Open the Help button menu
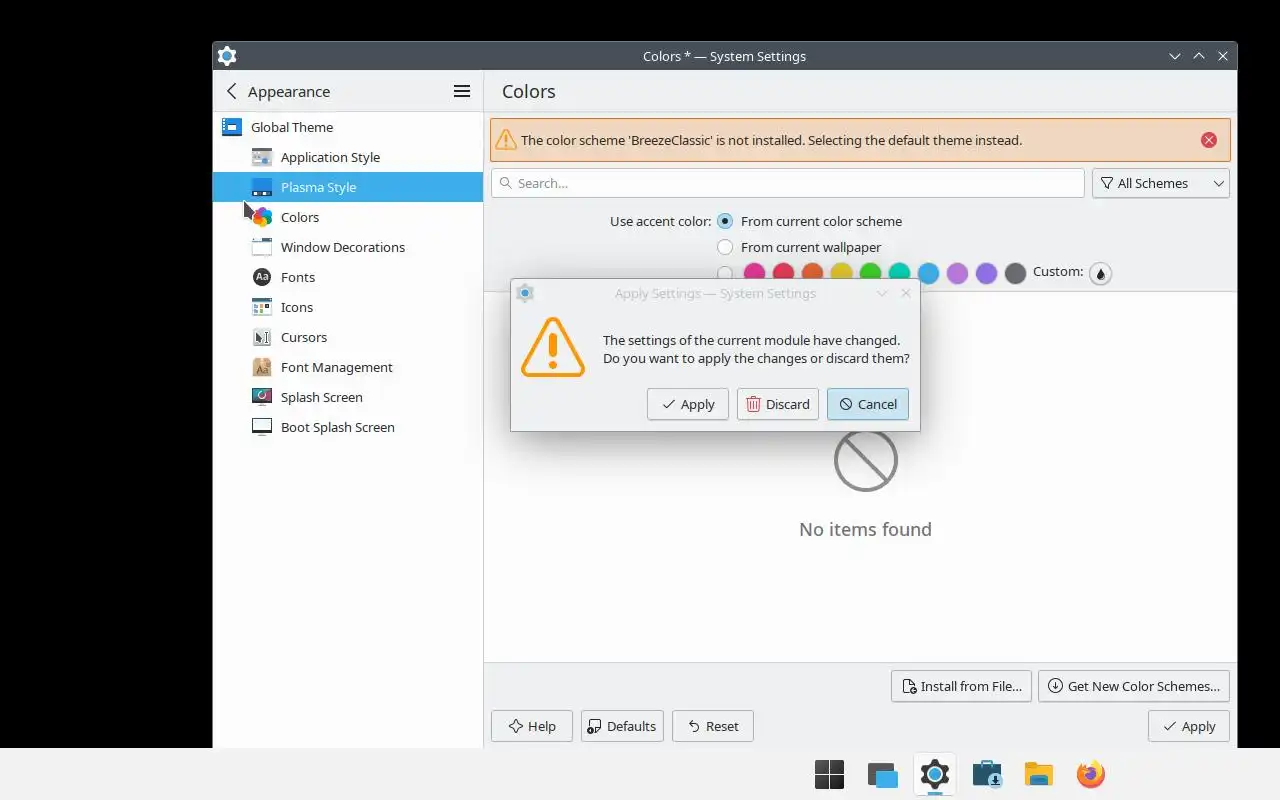1280x800 pixels. coord(532,726)
